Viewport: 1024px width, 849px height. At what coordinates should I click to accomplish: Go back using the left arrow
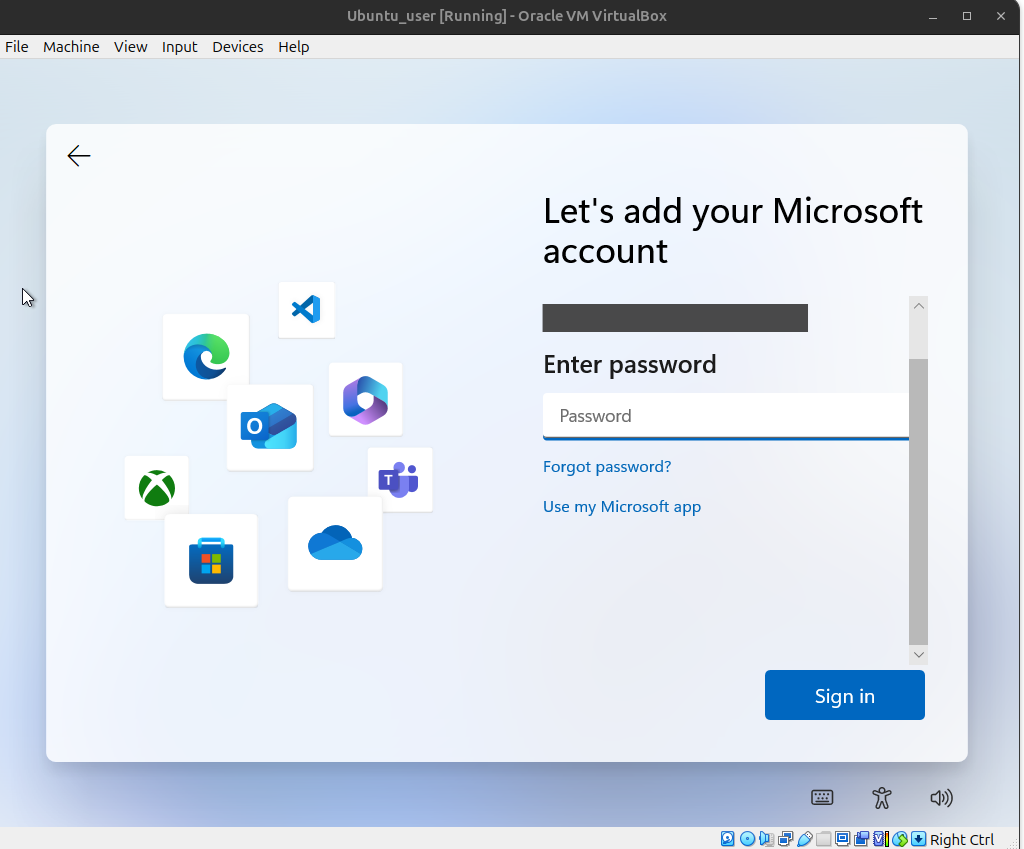click(x=79, y=155)
